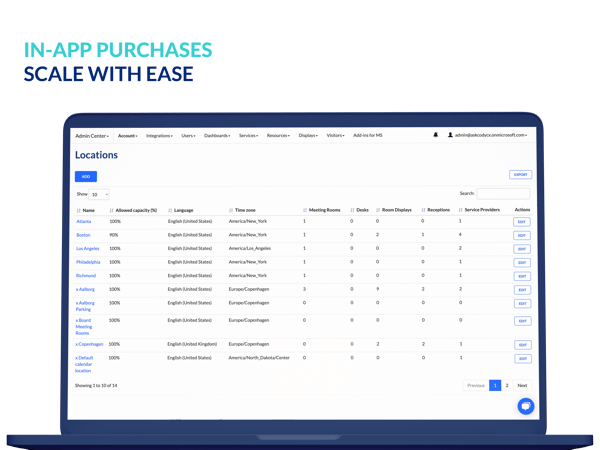600x450 pixels.
Task: Sort the table by Language column
Action: [183, 210]
